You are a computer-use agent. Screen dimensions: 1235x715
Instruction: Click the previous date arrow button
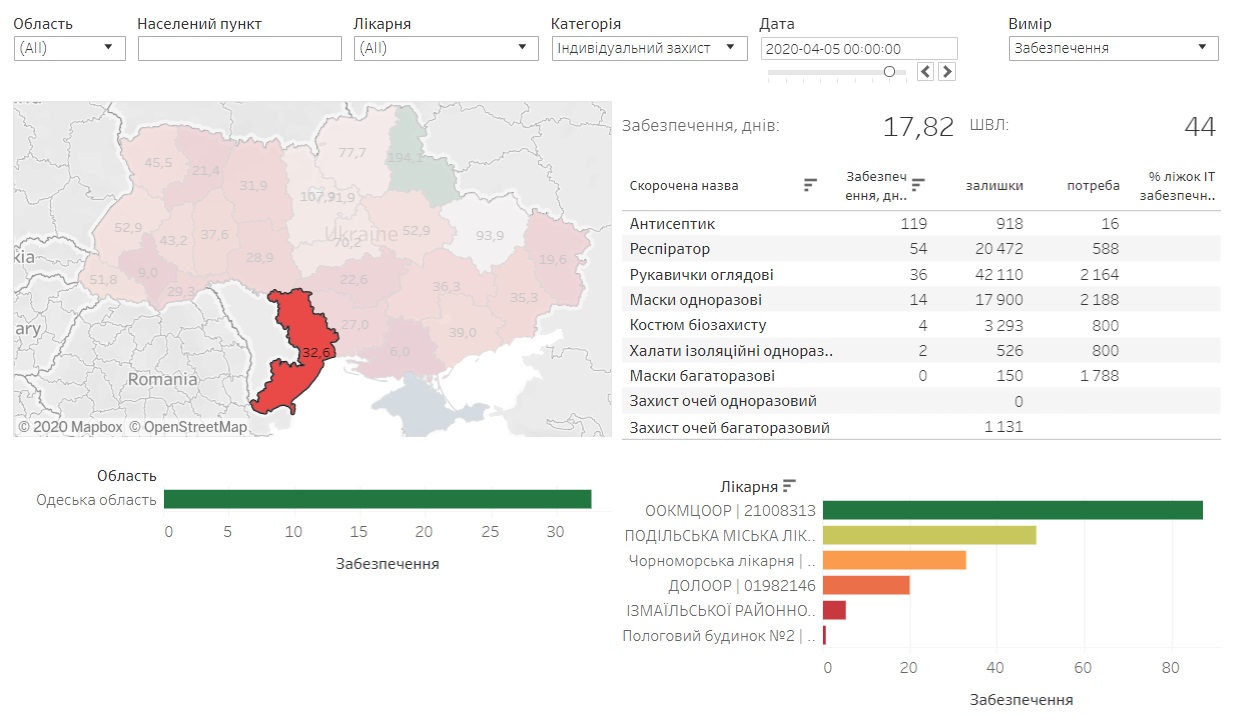926,71
